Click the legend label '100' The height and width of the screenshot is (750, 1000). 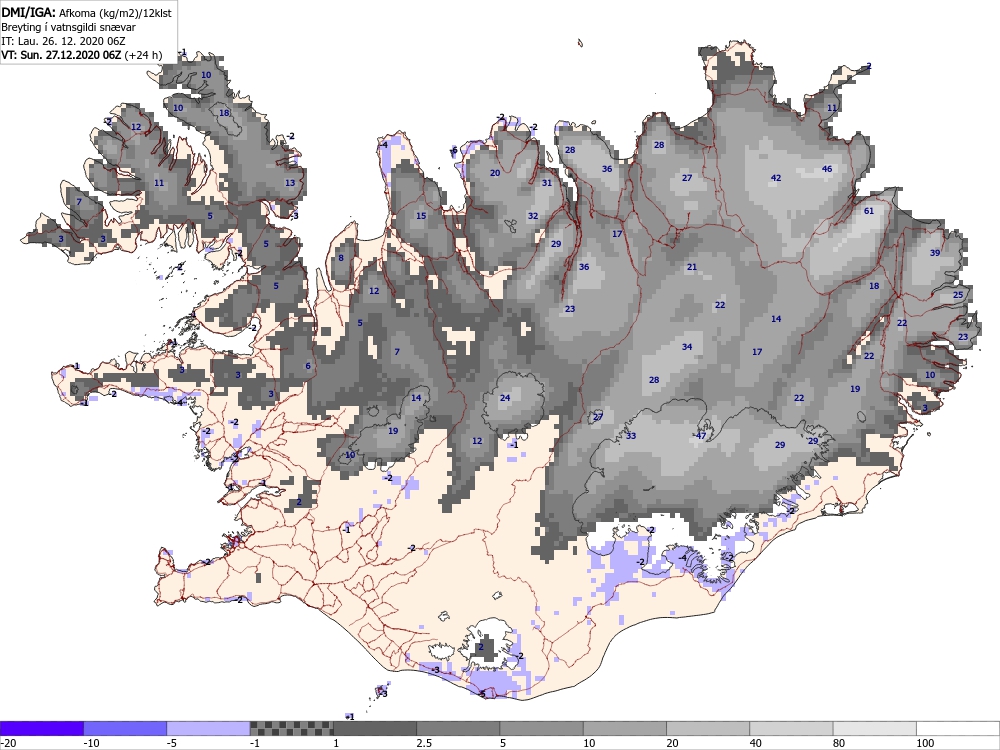(925, 743)
